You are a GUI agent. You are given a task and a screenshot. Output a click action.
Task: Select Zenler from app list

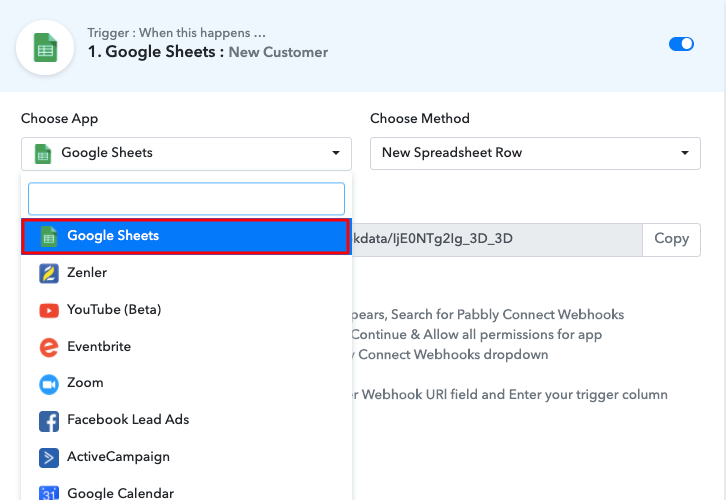[x=186, y=273]
